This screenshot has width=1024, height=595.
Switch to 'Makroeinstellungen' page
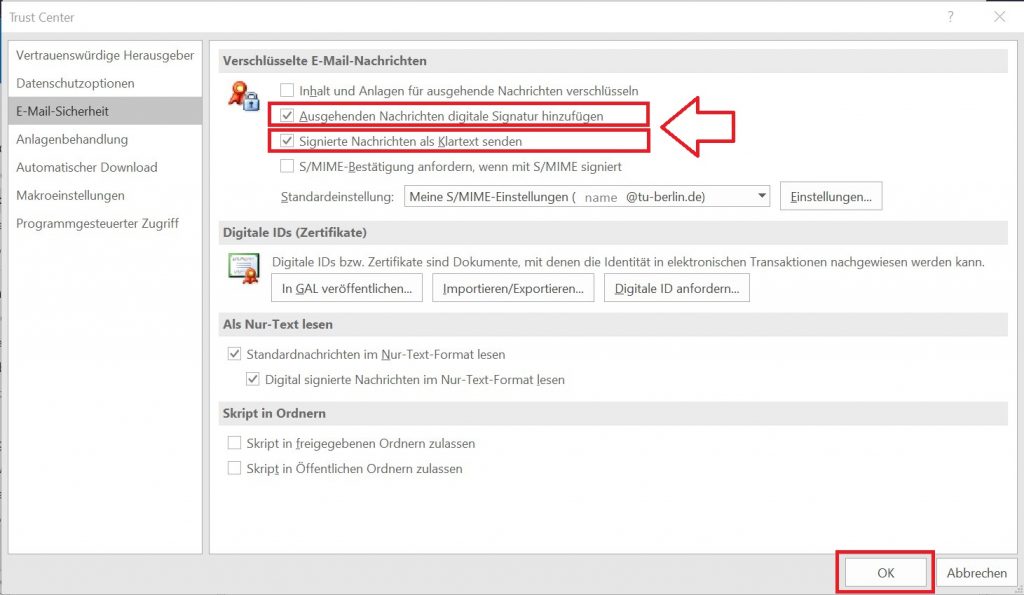(105, 195)
